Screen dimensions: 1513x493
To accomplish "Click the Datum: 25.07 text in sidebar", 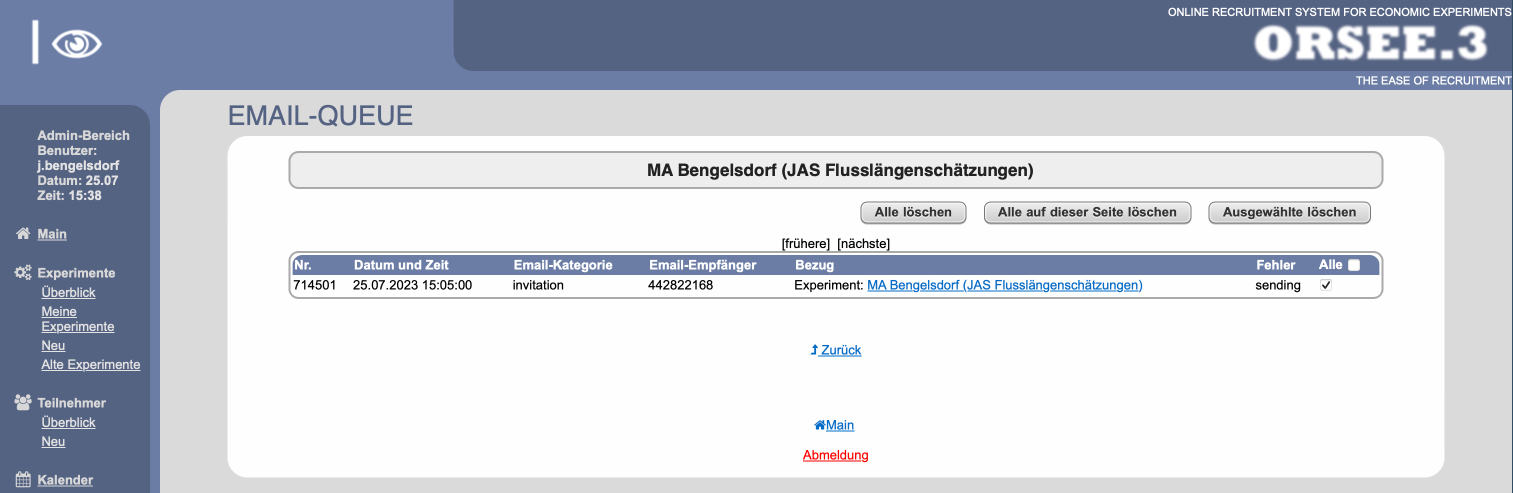I will 78,180.
